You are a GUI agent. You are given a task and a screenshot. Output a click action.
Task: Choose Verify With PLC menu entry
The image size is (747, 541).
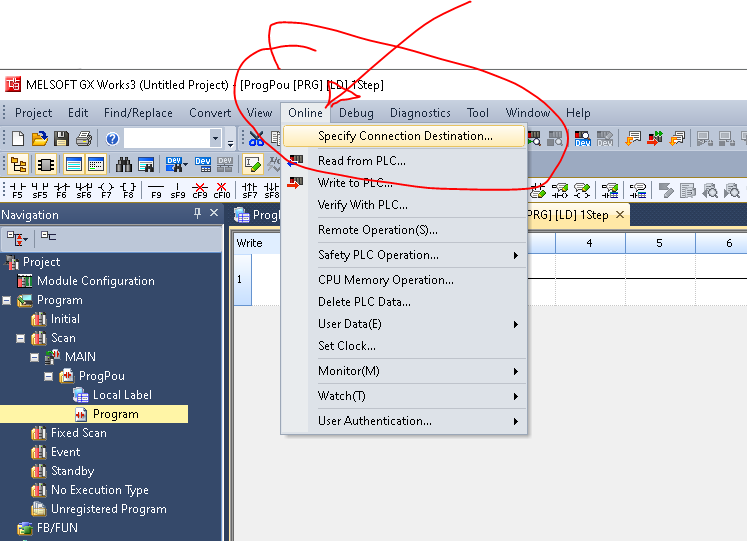(404, 205)
